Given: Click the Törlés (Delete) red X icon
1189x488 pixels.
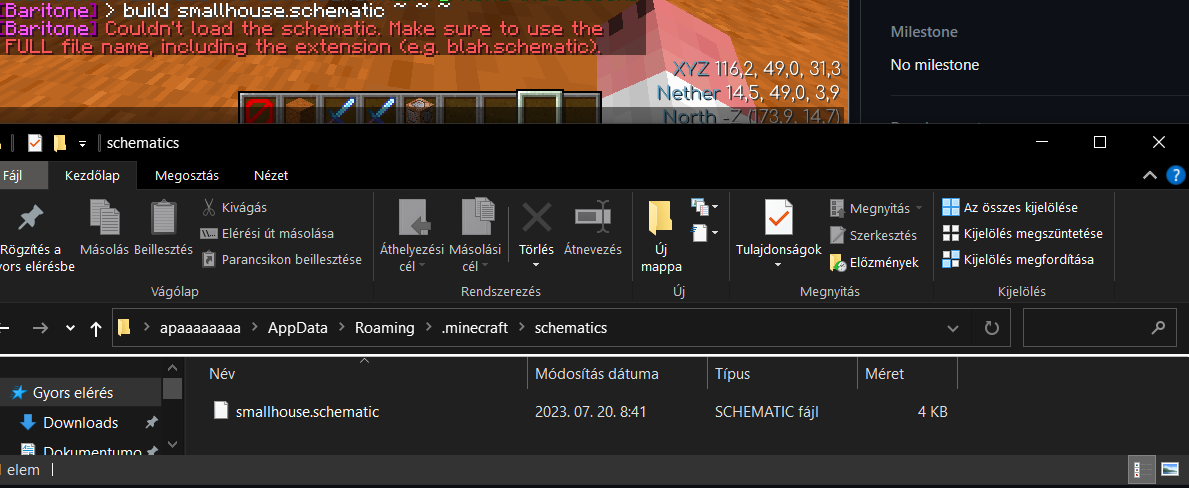Looking at the screenshot, I should click(x=537, y=217).
